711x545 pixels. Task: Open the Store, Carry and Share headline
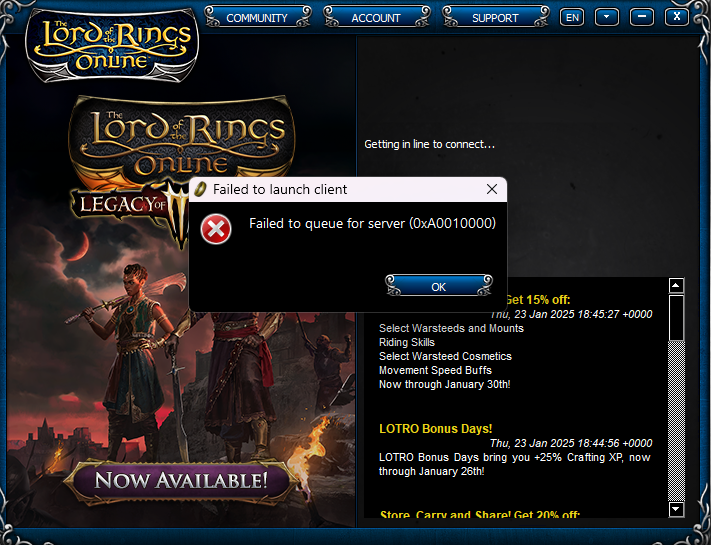click(x=479, y=515)
